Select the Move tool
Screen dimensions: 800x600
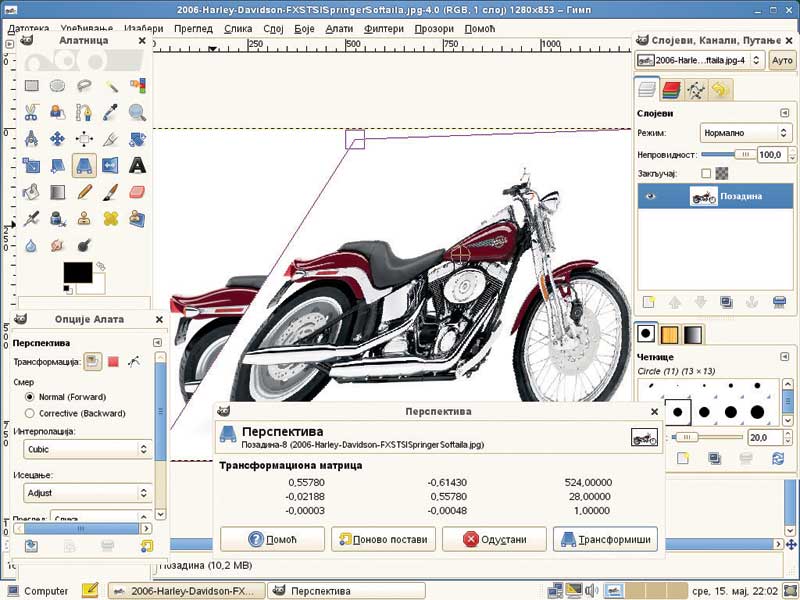coord(58,139)
